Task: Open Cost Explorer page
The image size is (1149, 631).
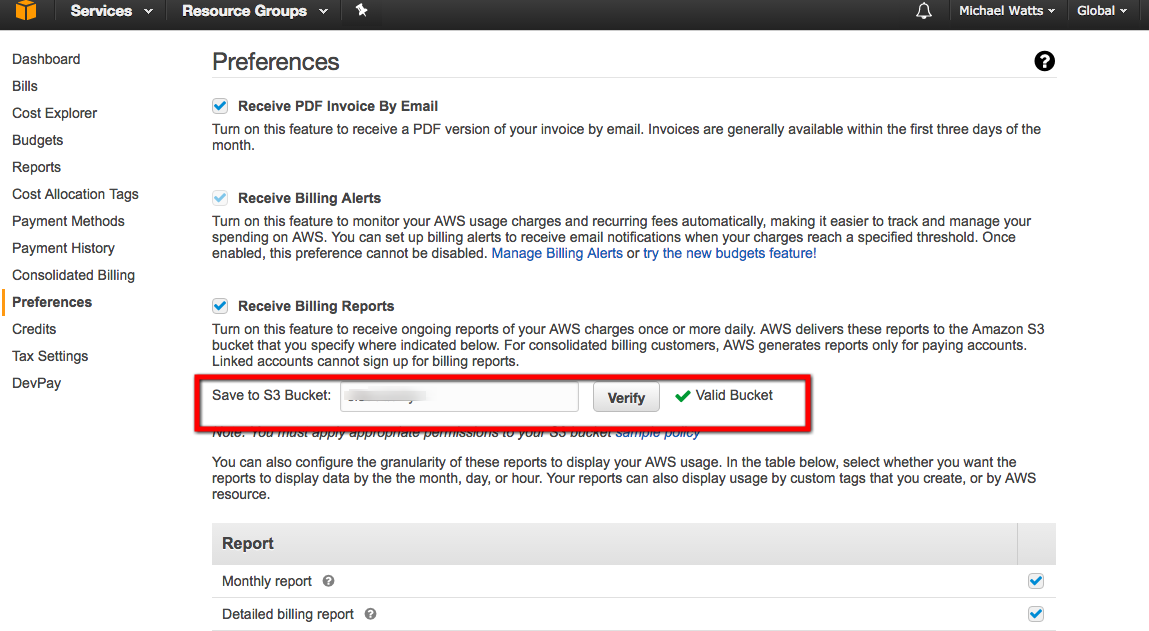Action: coord(54,114)
